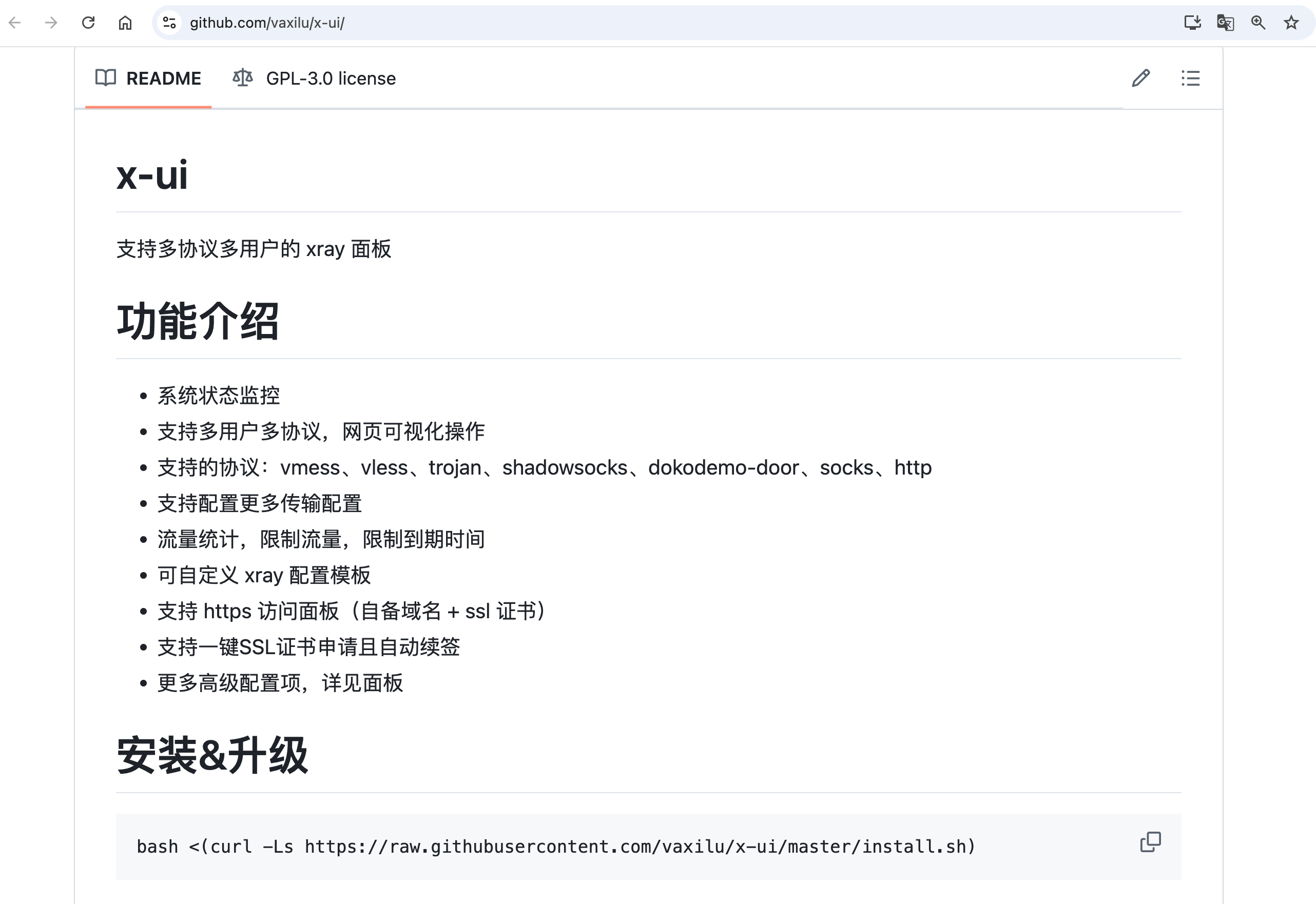Click the browser forward arrow

(51, 23)
